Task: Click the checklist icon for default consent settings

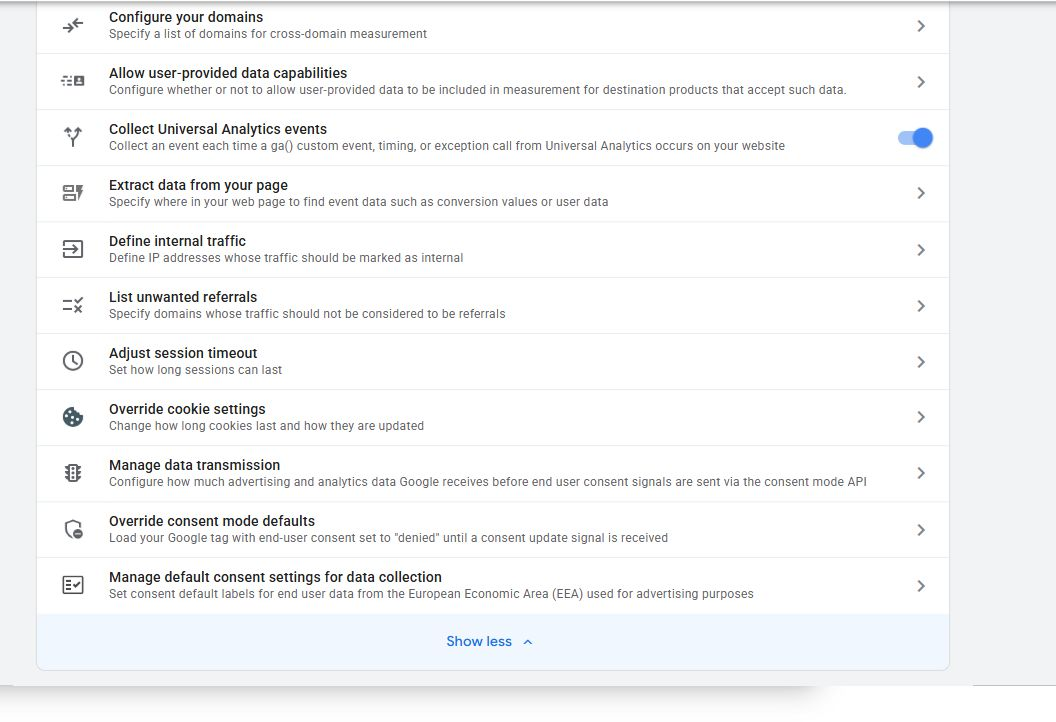Action: click(x=73, y=585)
